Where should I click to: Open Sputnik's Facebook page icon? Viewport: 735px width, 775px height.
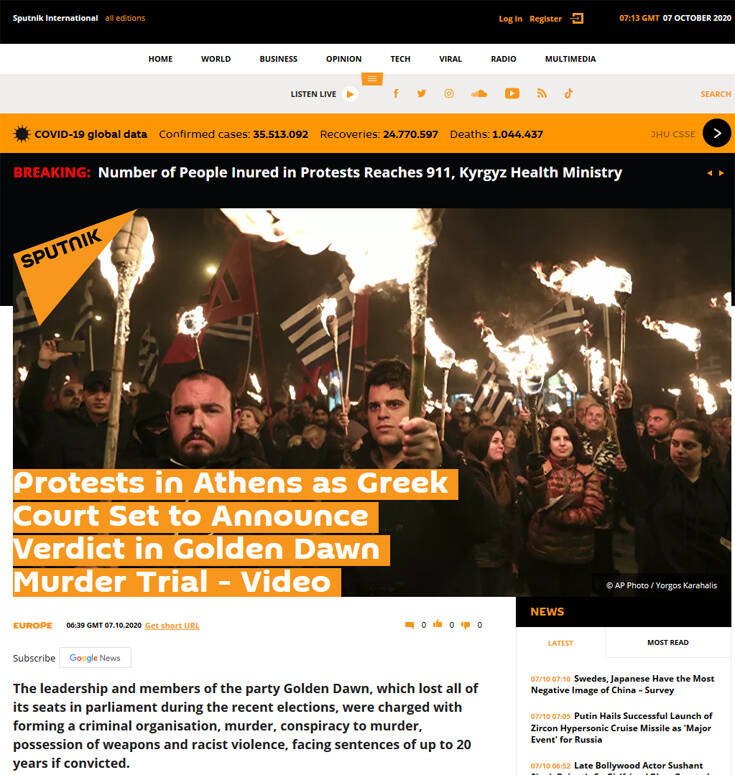(x=396, y=93)
